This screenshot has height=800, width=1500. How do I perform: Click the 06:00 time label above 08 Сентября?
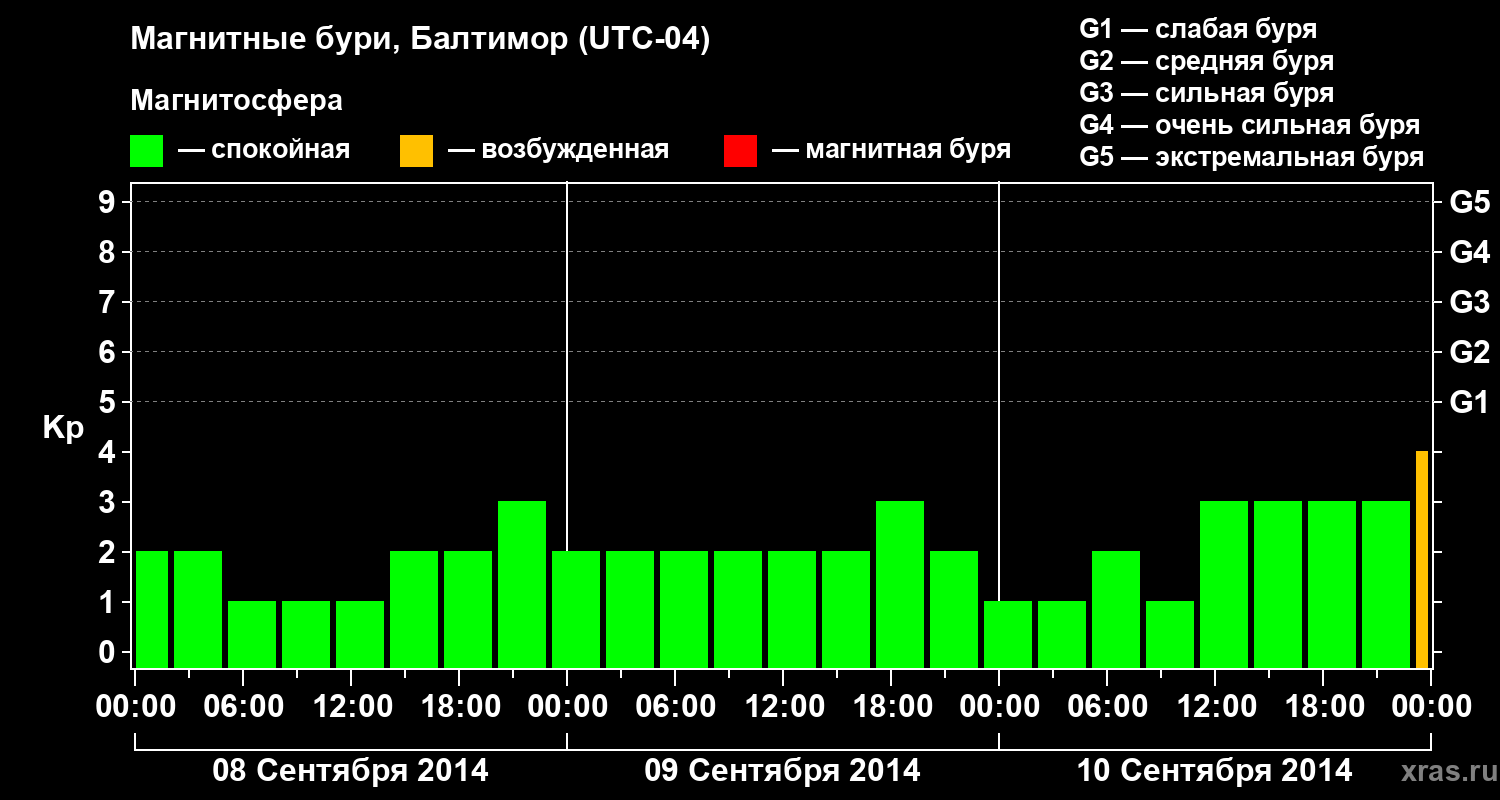(x=243, y=706)
